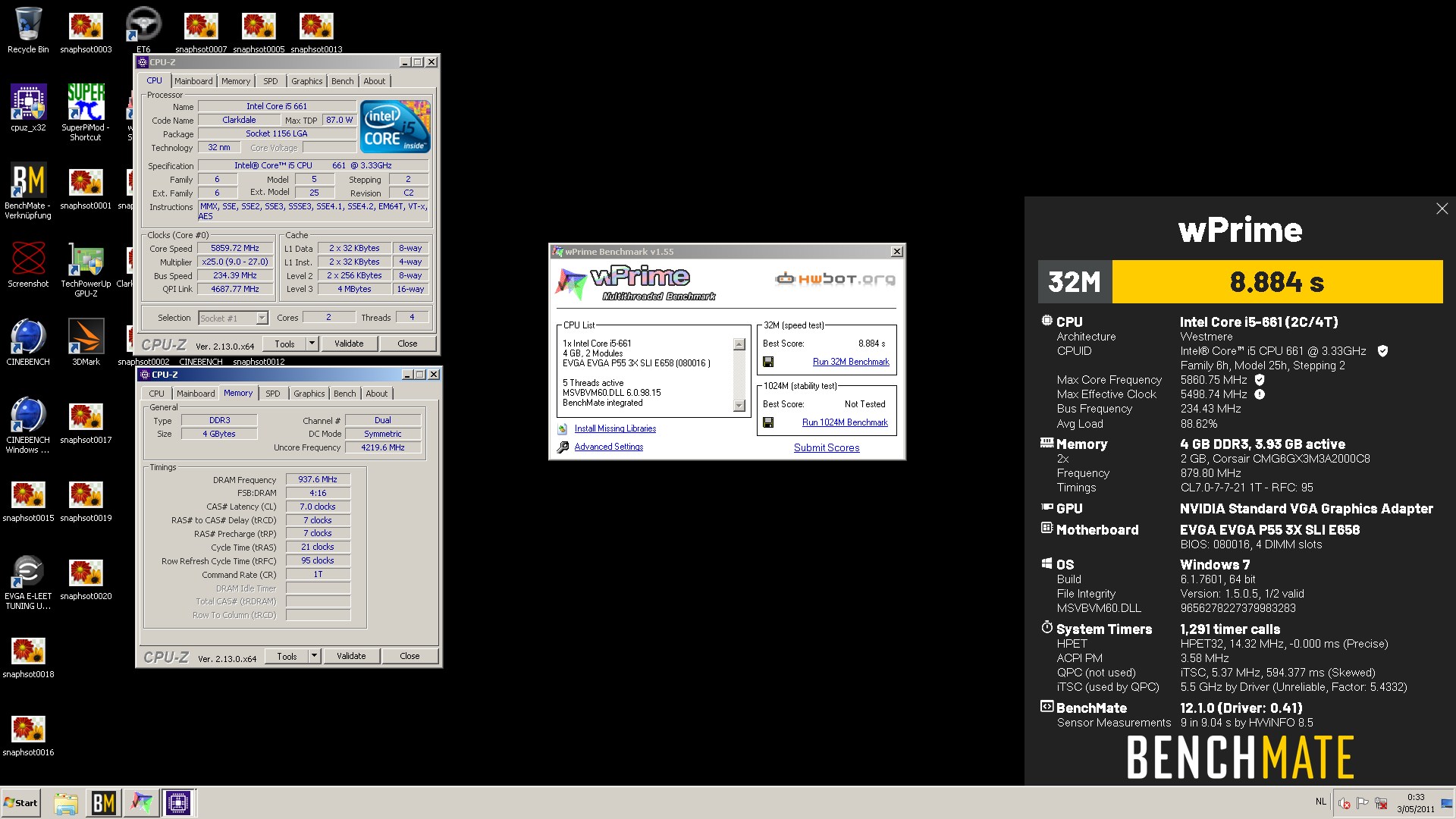The image size is (1456, 819).
Task: Launch TechPowerUp GPU-Z icon
Action: point(86,270)
